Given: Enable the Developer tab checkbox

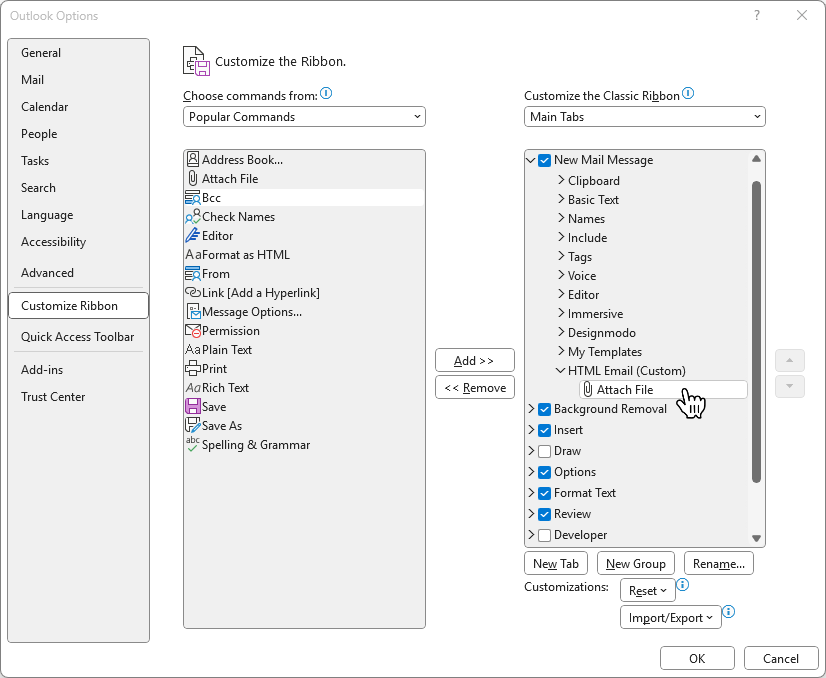Looking at the screenshot, I should (545, 535).
